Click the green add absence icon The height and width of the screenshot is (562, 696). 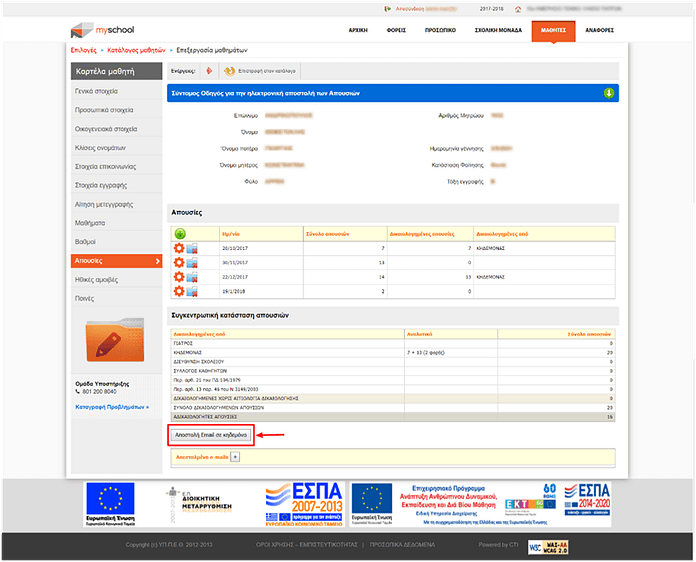(x=180, y=233)
